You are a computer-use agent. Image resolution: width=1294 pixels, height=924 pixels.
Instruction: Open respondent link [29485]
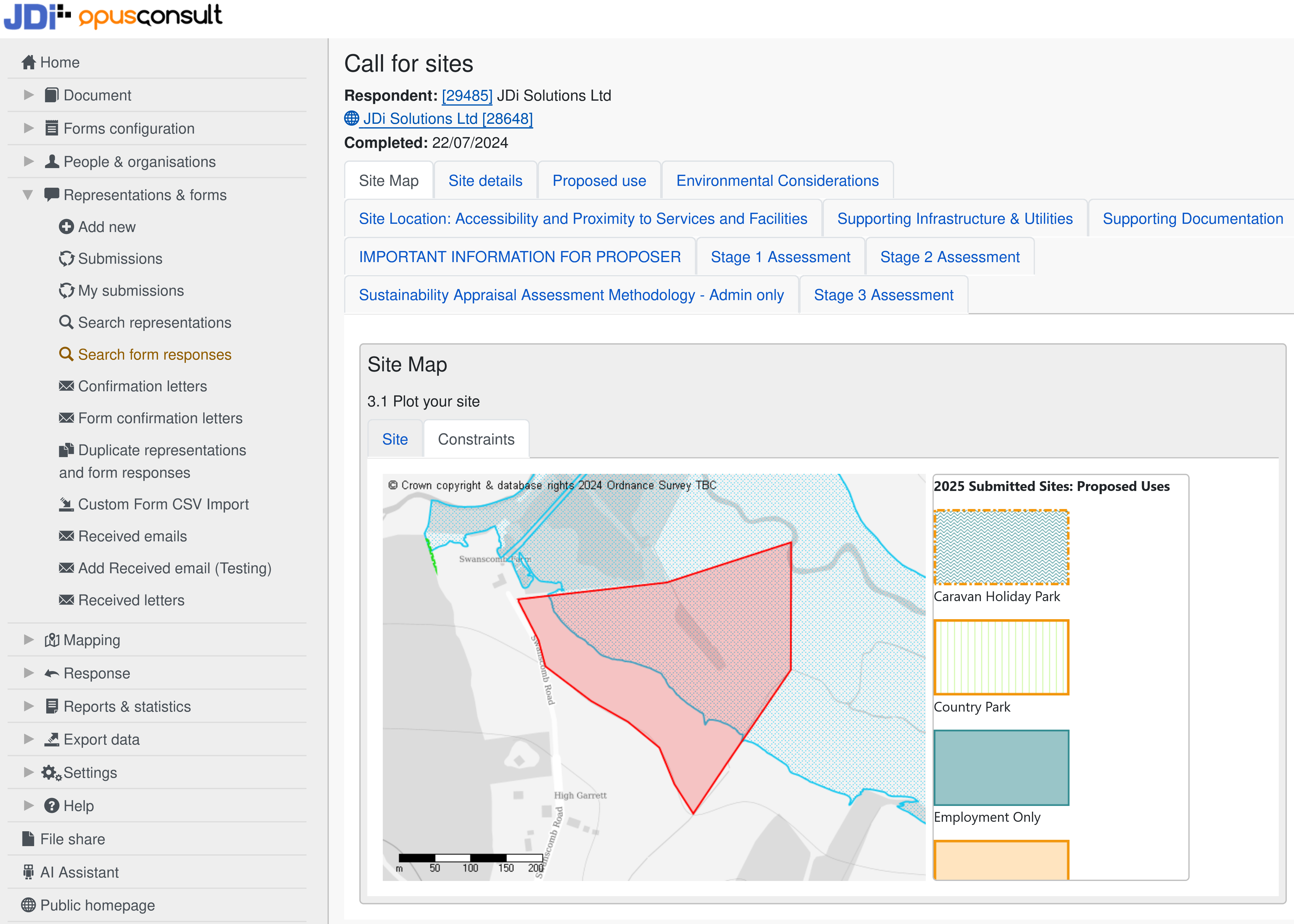click(467, 96)
